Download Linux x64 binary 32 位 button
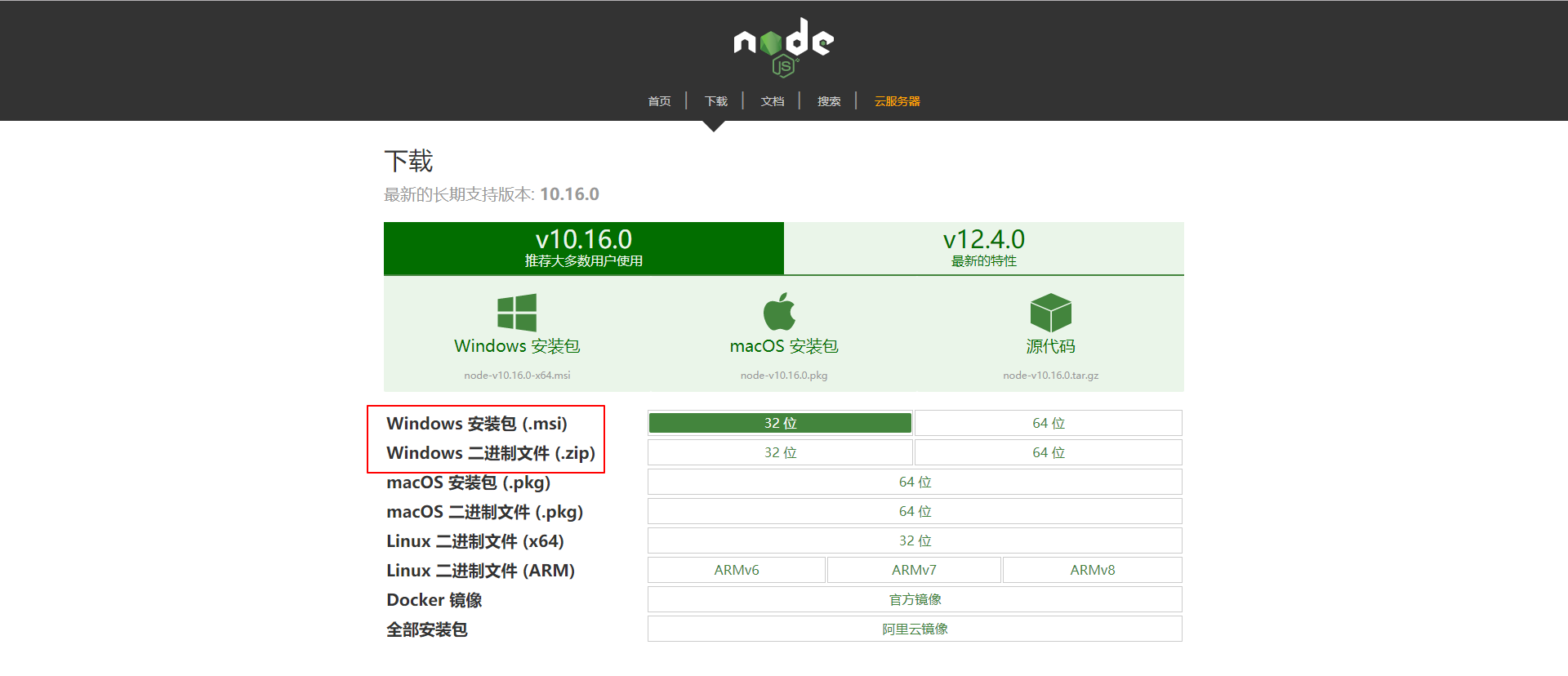The image size is (1568, 676). pyautogui.click(x=915, y=540)
